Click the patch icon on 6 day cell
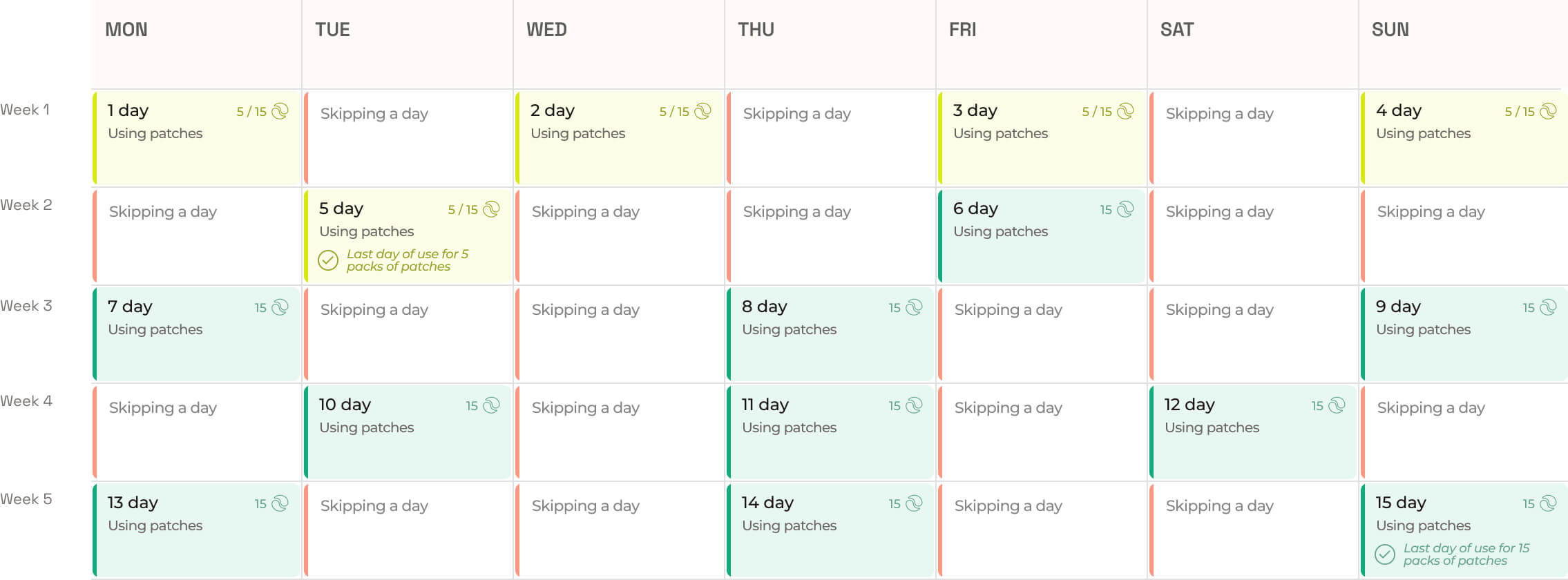The width and height of the screenshot is (1568, 580). pos(1125,209)
